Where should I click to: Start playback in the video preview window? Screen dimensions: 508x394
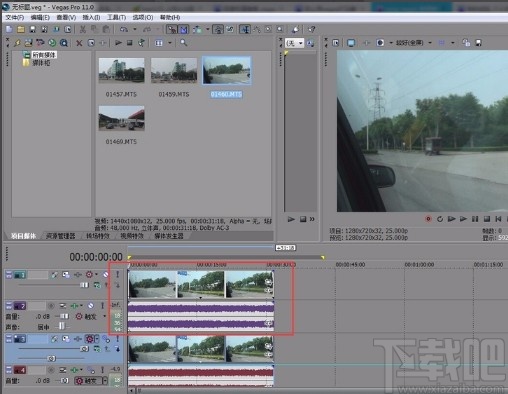tap(463, 219)
